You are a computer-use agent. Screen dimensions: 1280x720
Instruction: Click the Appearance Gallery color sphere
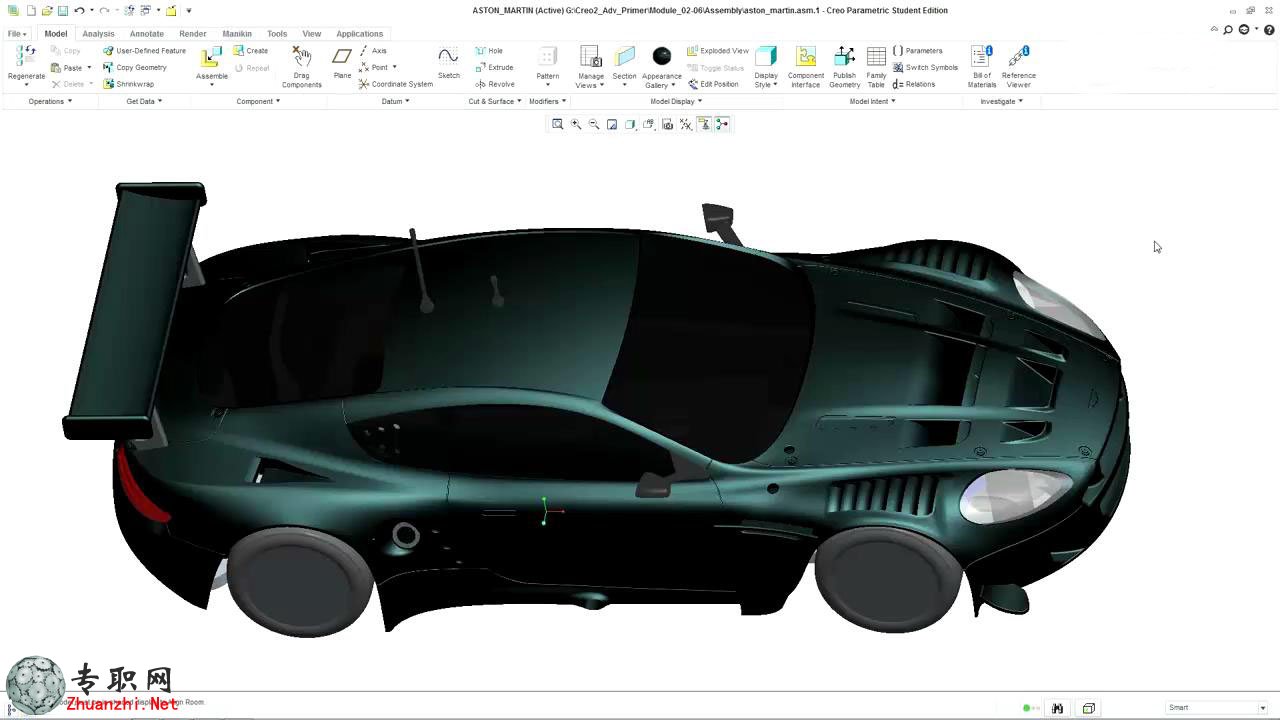click(661, 56)
